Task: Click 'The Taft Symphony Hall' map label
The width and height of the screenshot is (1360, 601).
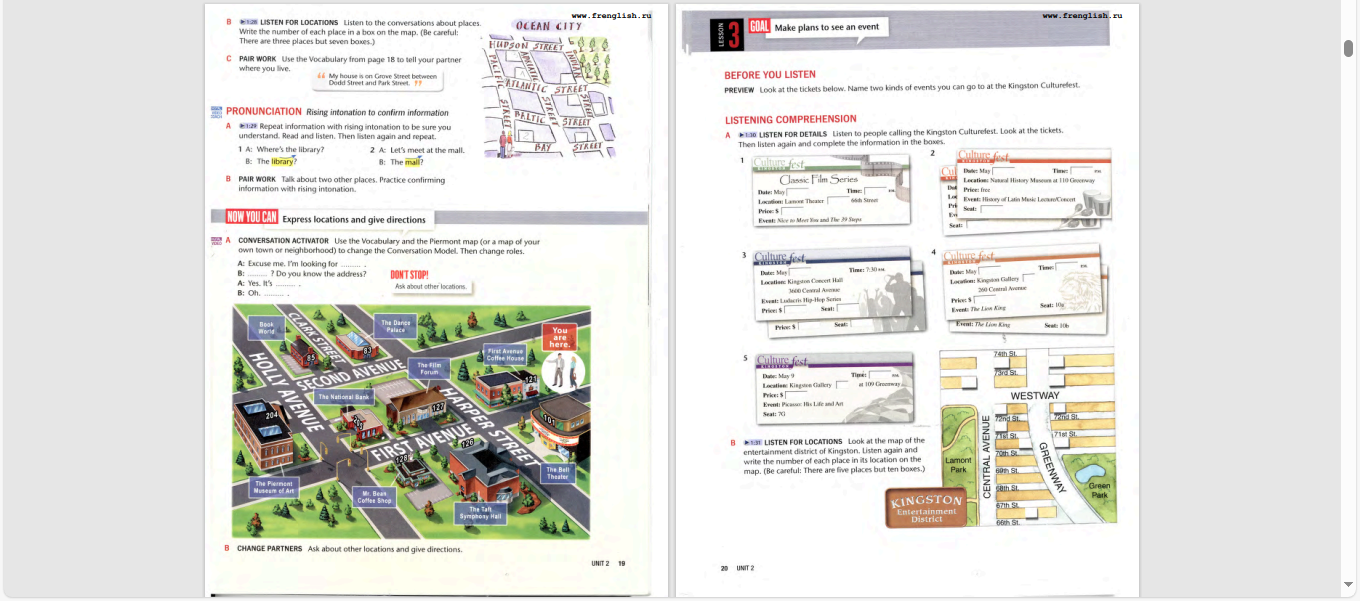Action: (x=479, y=514)
